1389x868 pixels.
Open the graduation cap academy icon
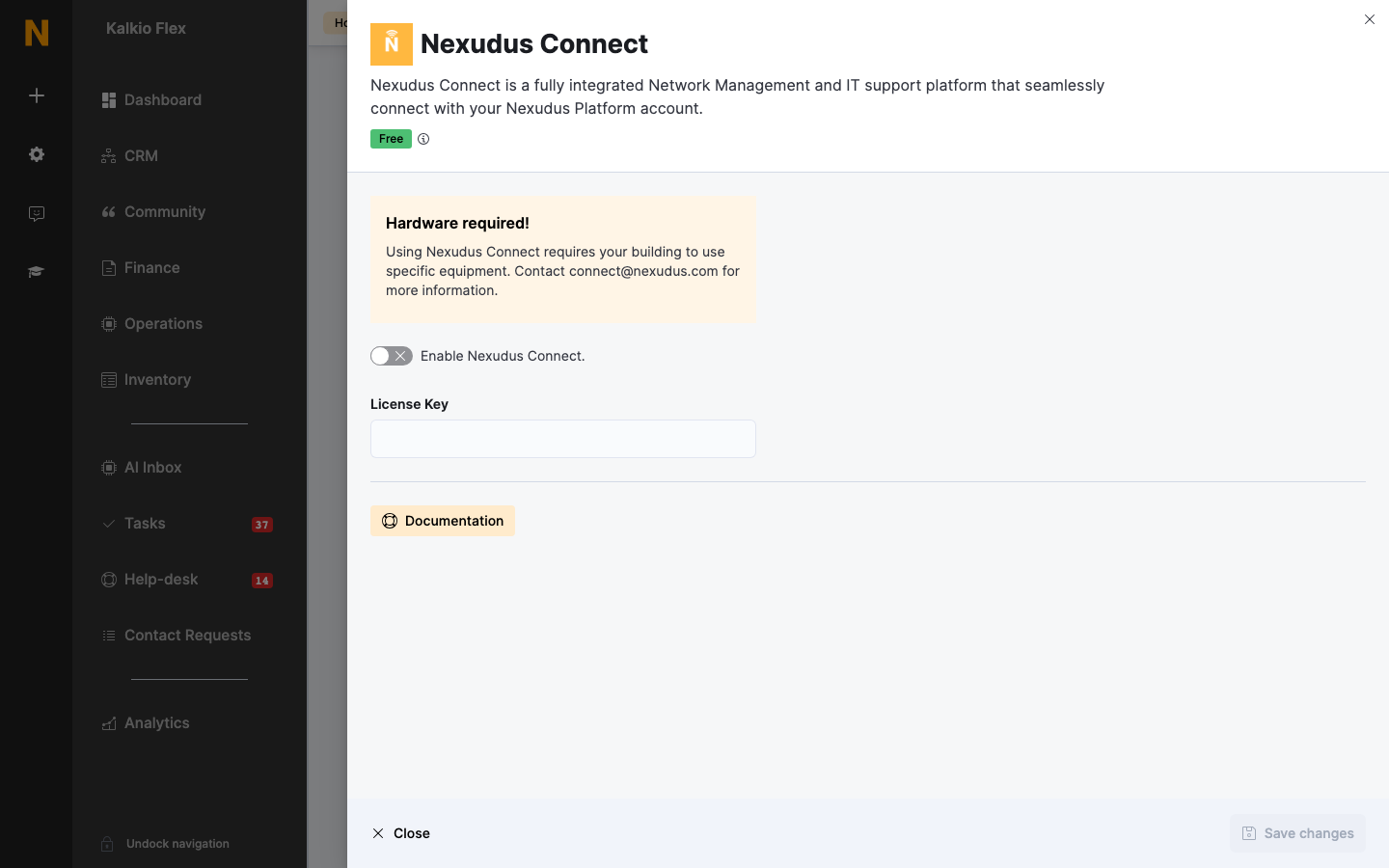coord(37,272)
